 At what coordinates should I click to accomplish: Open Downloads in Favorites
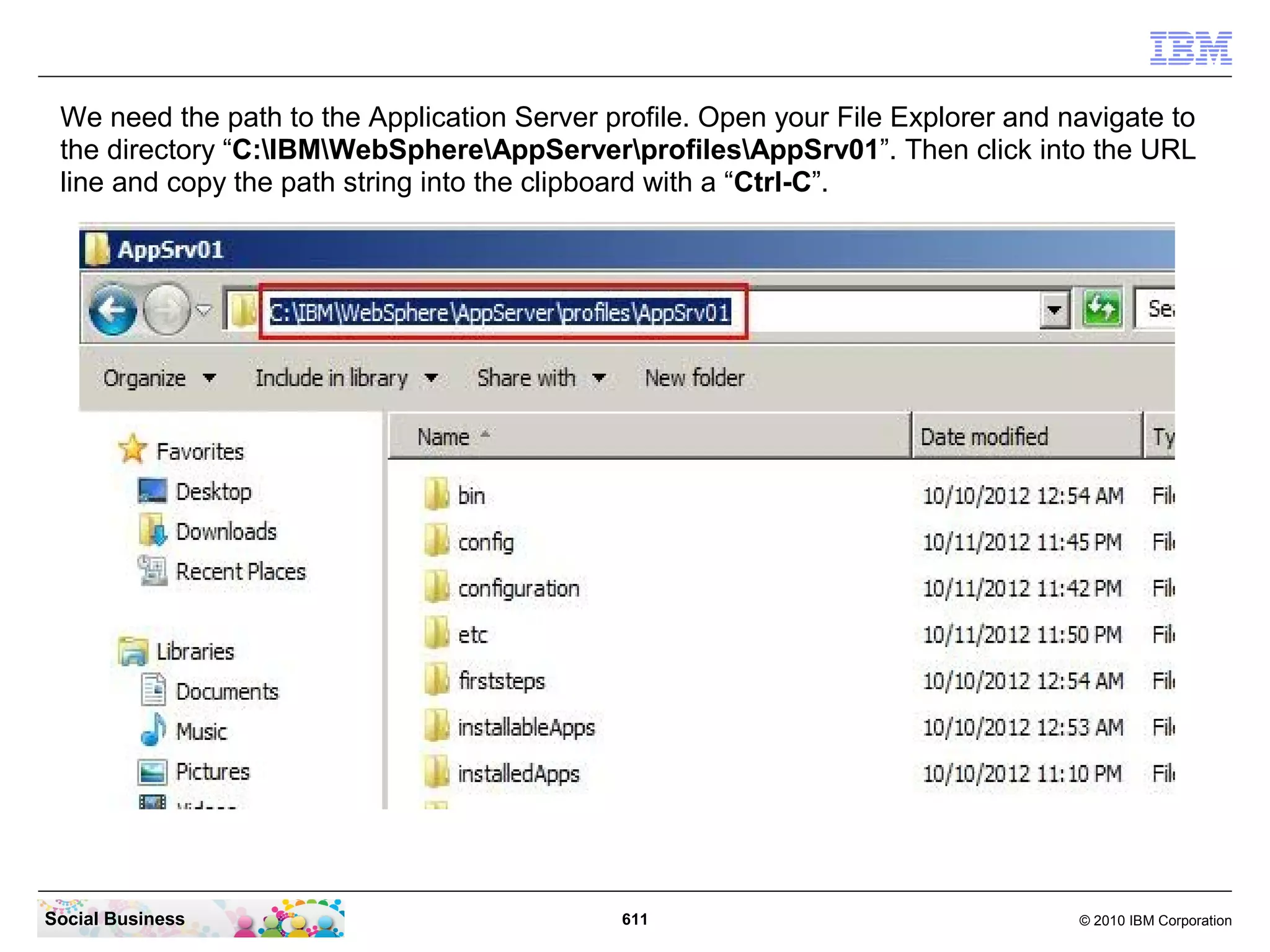point(226,532)
